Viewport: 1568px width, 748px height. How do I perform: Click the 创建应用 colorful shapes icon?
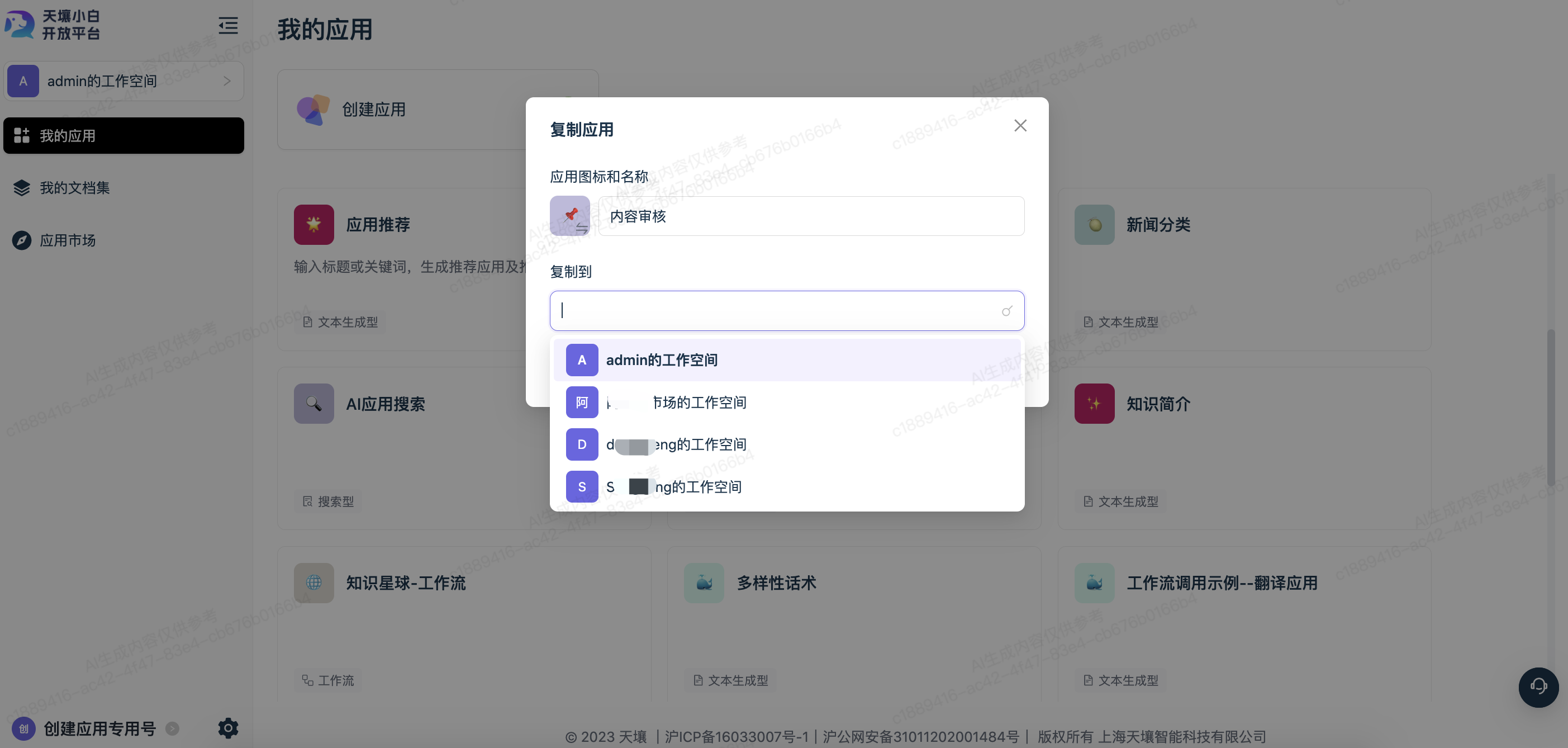pyautogui.click(x=313, y=110)
